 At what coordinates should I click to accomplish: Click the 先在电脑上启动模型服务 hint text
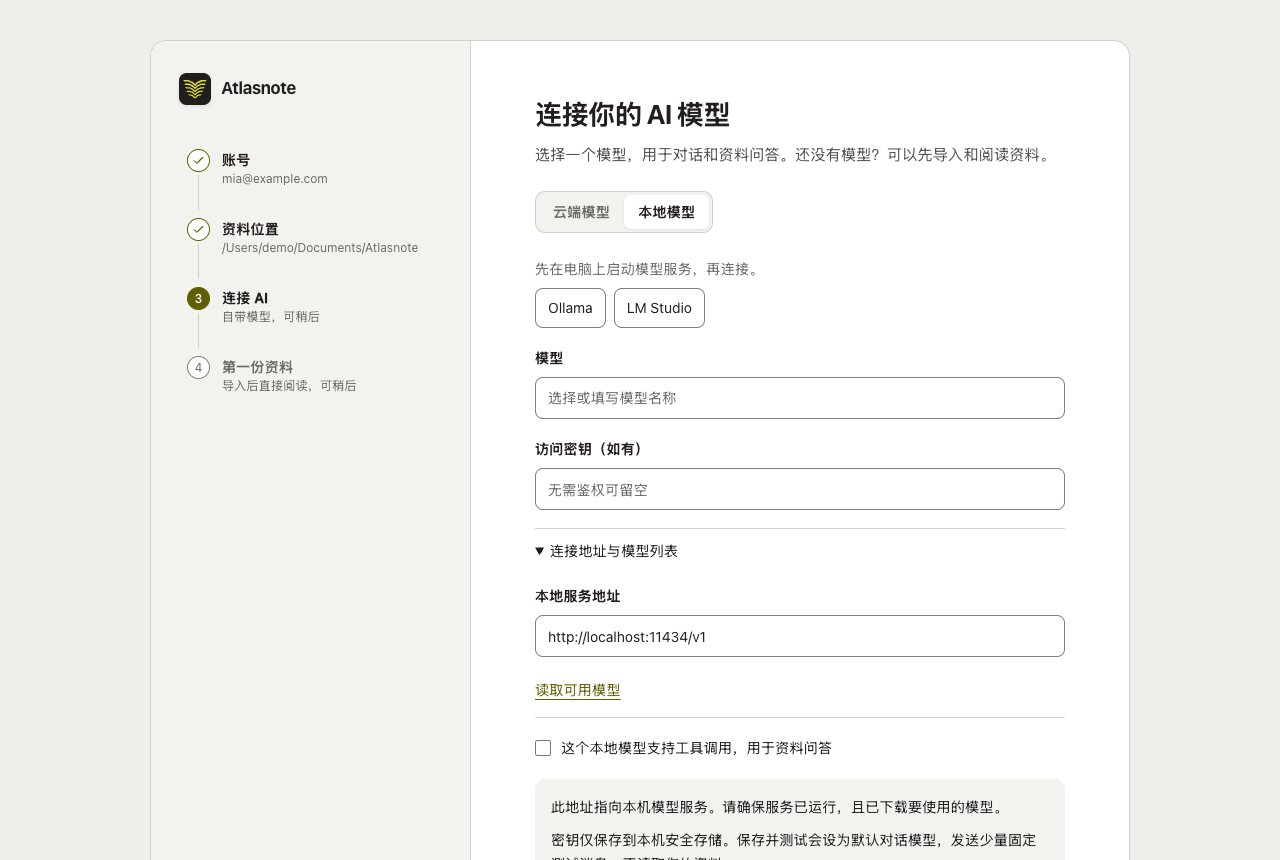click(648, 269)
